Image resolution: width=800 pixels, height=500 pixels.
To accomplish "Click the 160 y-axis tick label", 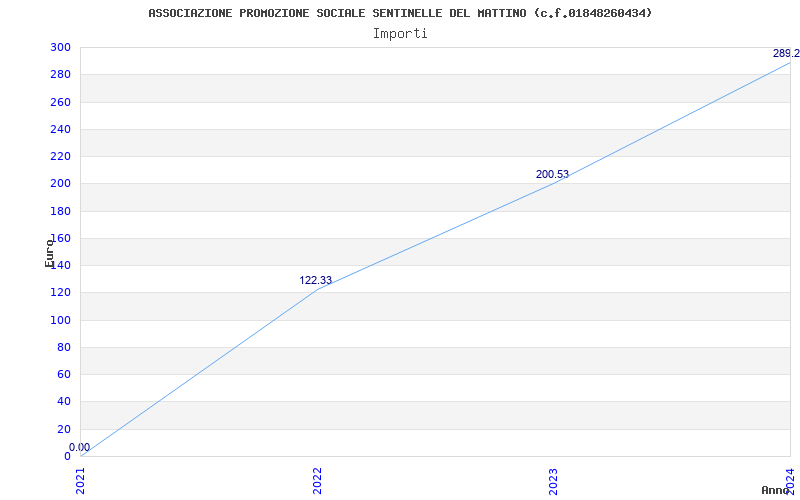I will 61,238.
